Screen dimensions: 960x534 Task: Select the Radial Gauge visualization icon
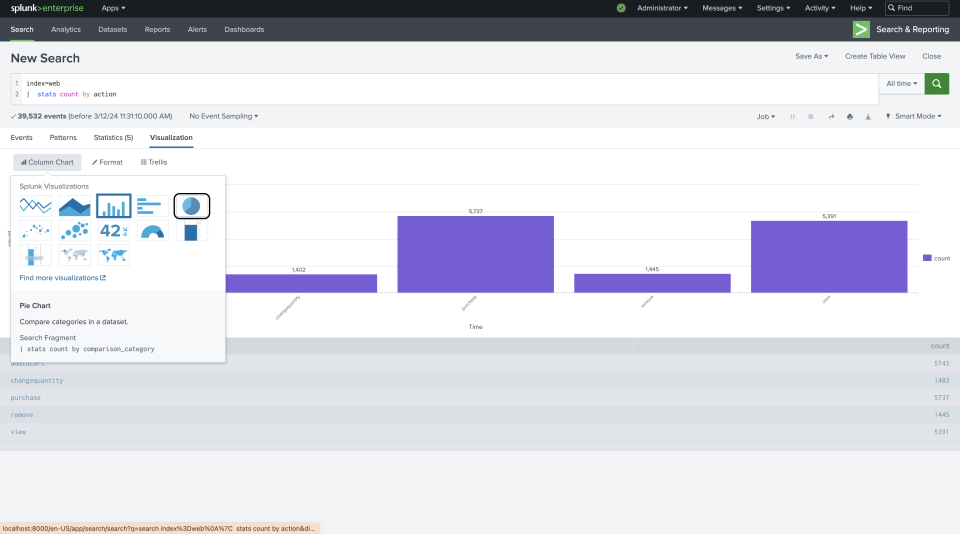(x=152, y=231)
